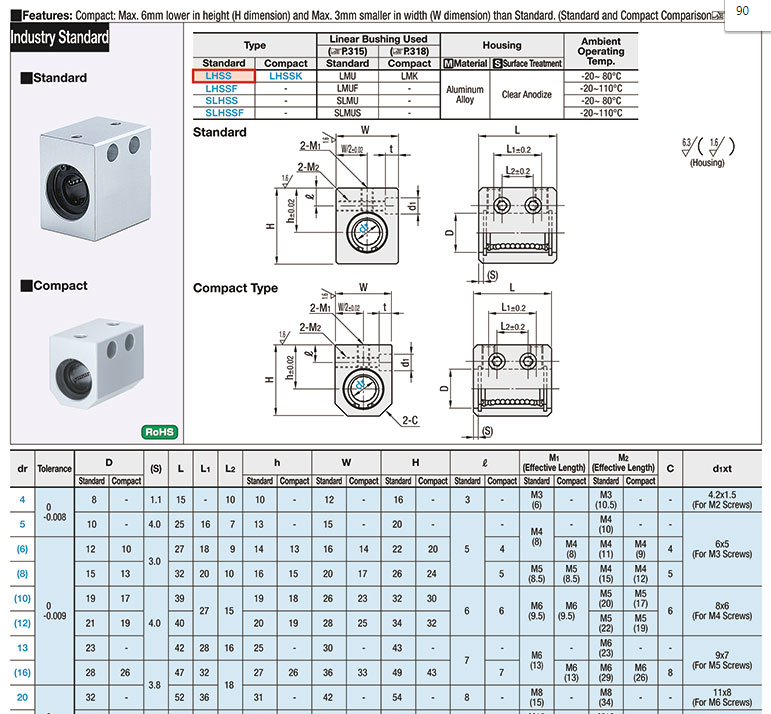The width and height of the screenshot is (771, 714).
Task: Select dr size (10) row link
Action: [22, 598]
